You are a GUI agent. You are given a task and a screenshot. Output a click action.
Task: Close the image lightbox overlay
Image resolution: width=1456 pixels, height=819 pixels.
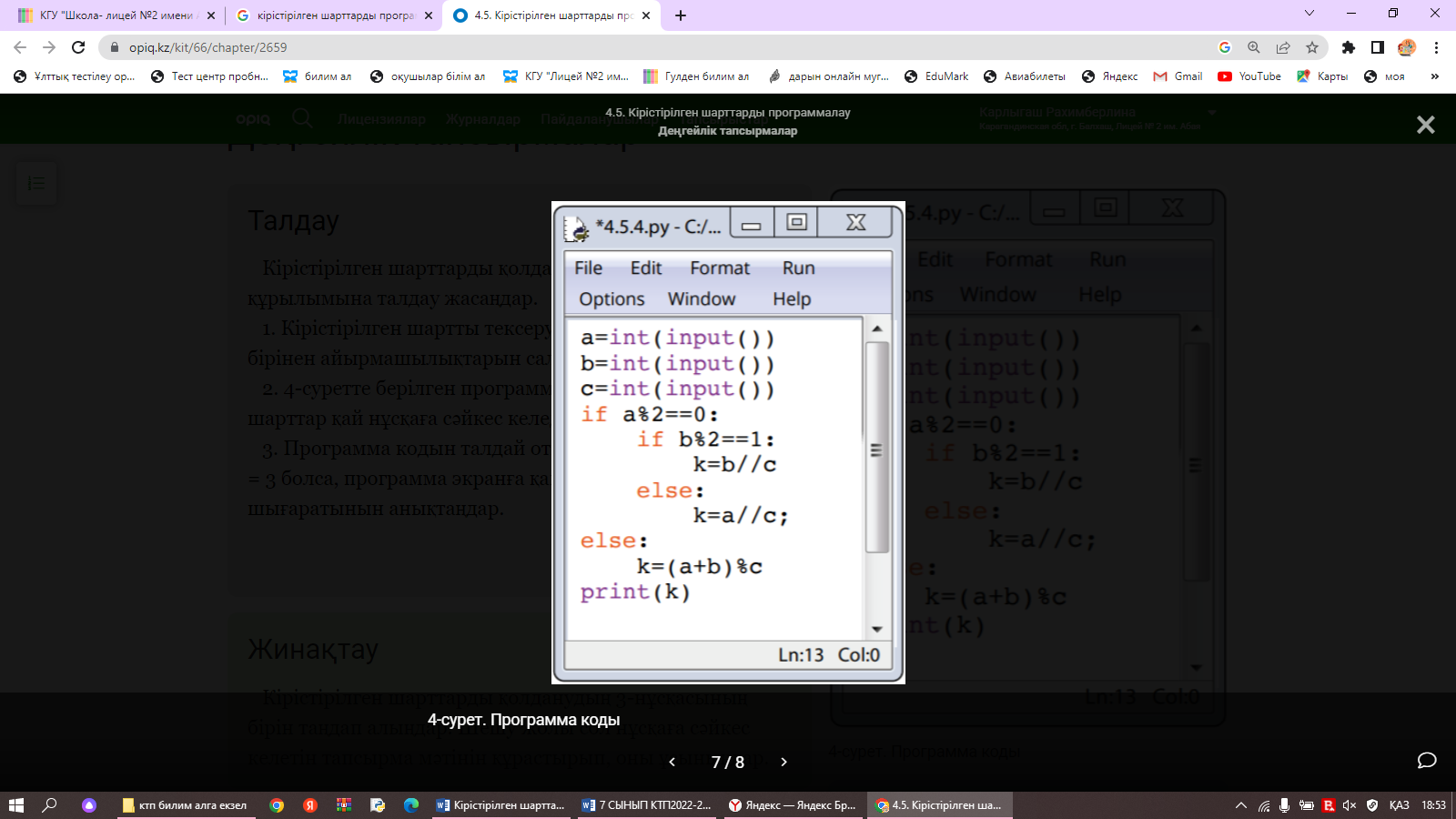[x=1425, y=125]
